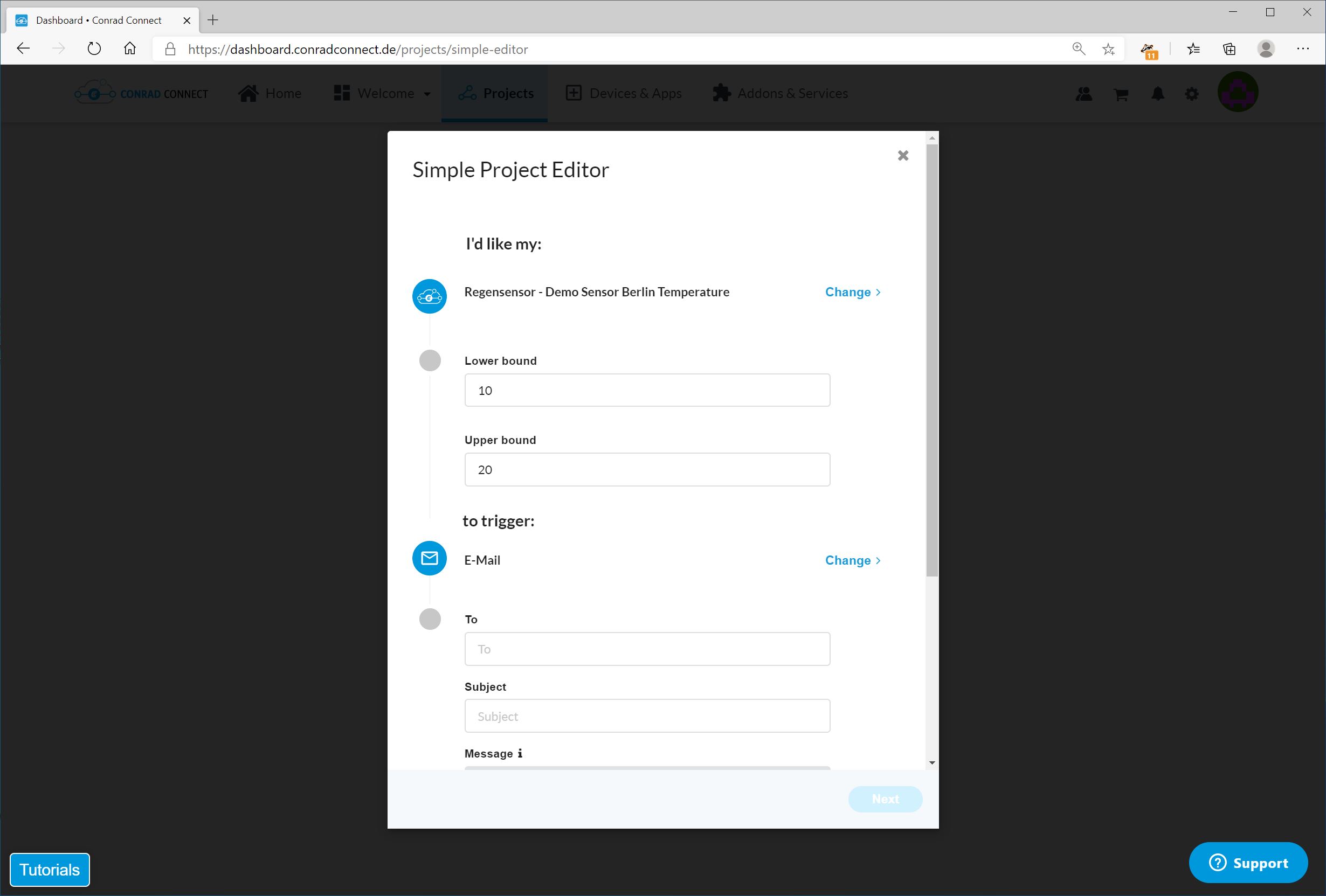Click the message info icon

tap(520, 753)
